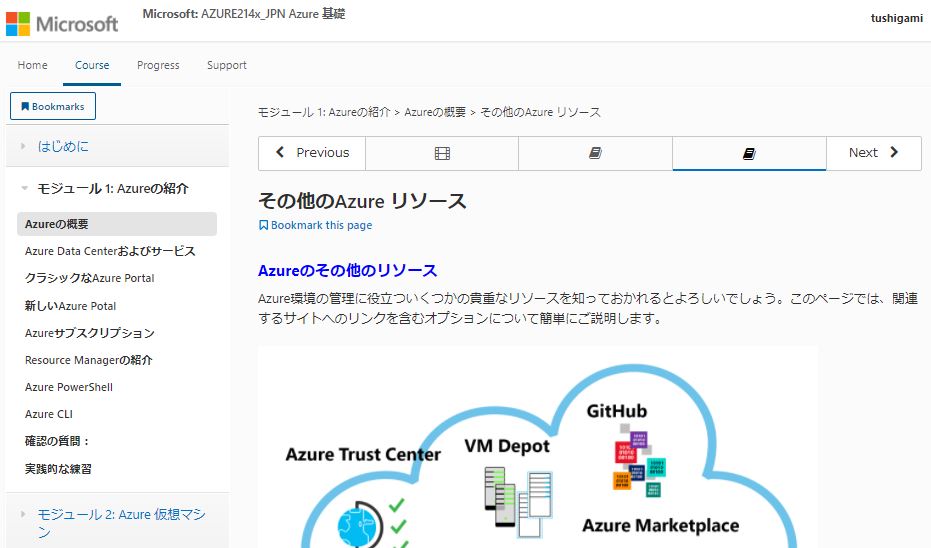Click the Azure Trust Center globe graphic
Image resolution: width=931 pixels, height=548 pixels.
(360, 525)
